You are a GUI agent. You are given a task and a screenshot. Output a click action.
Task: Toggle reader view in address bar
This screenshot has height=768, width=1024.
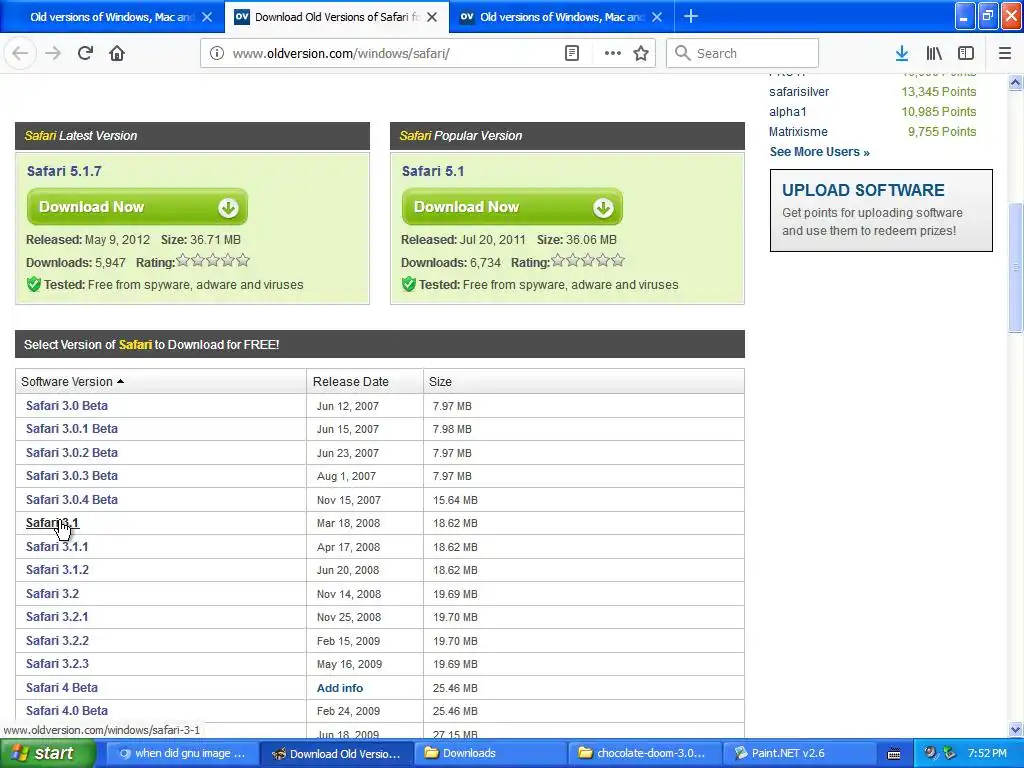coord(572,53)
